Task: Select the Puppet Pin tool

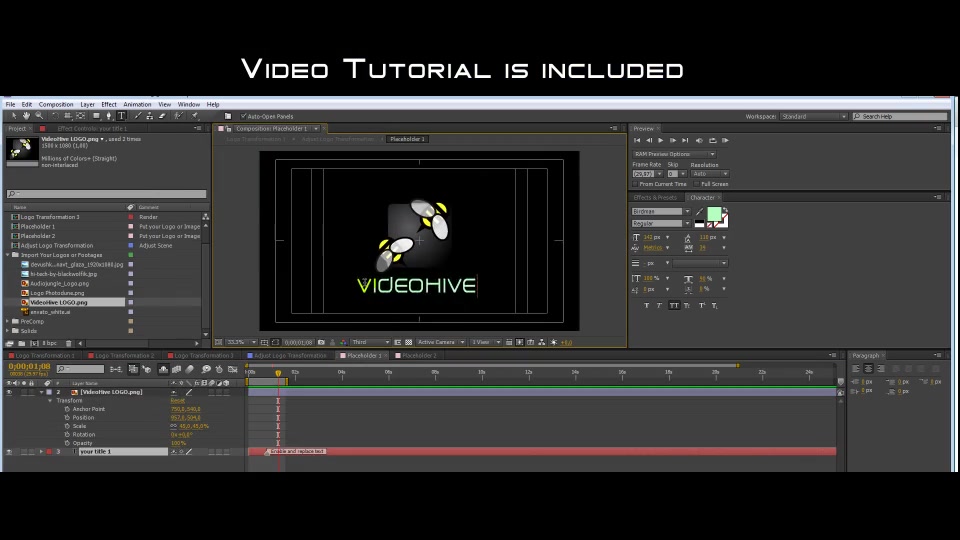Action: click(195, 116)
